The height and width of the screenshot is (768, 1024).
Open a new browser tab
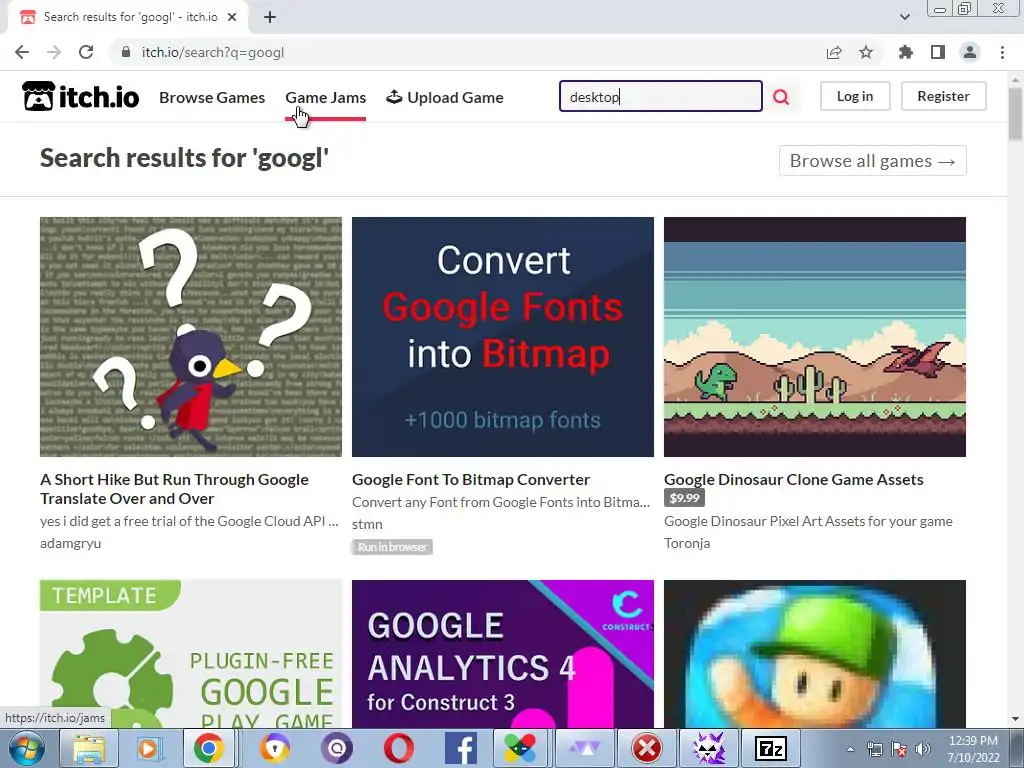pyautogui.click(x=270, y=17)
